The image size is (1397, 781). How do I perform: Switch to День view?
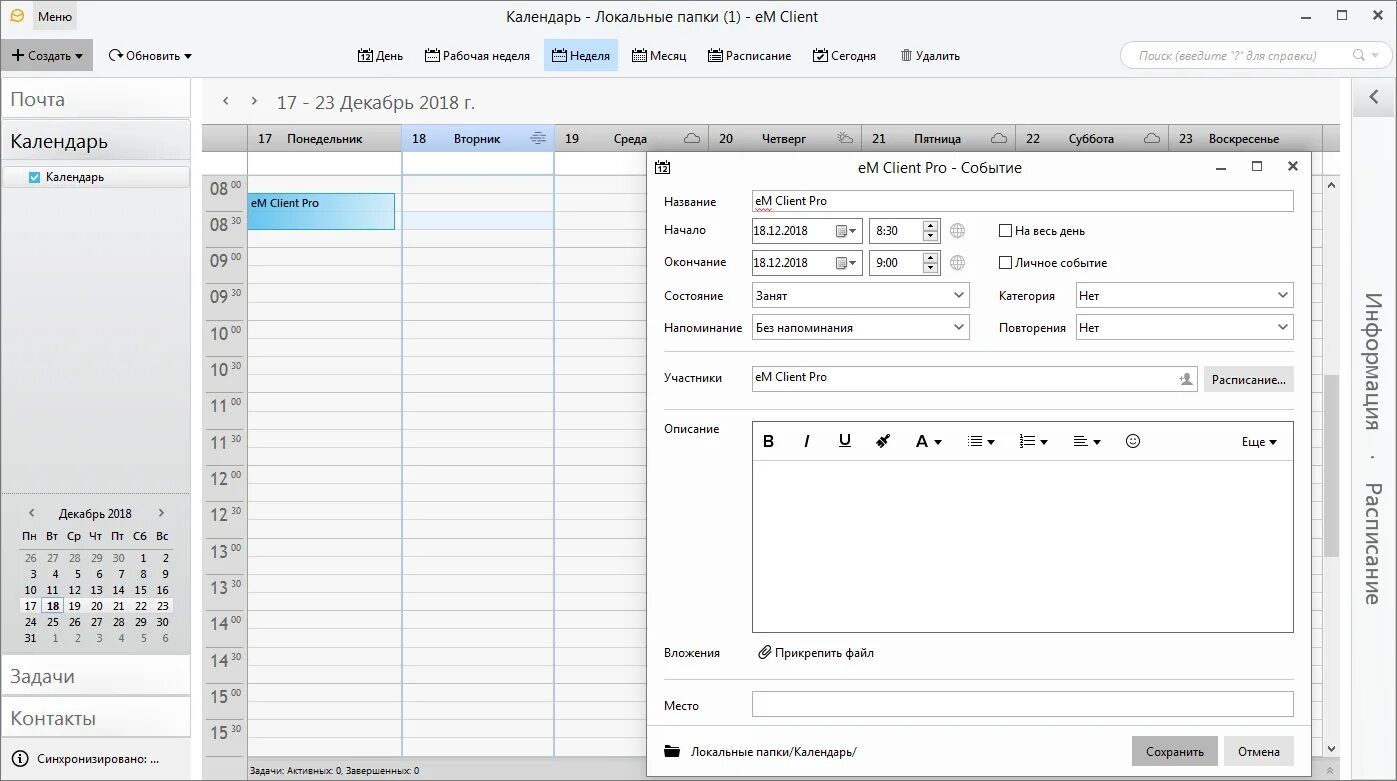click(x=380, y=56)
